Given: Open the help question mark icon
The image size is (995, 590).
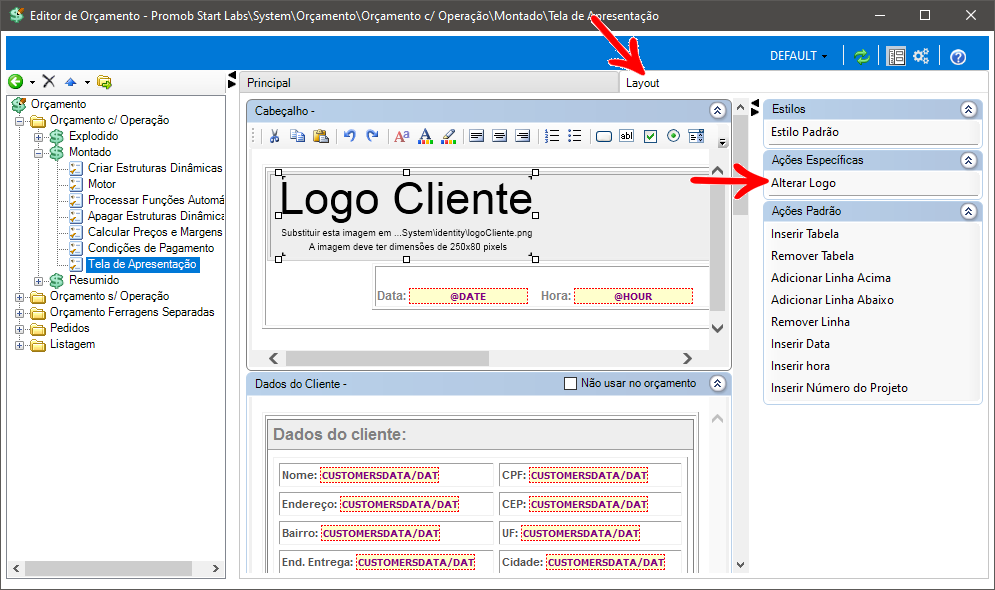Looking at the screenshot, I should click(958, 57).
